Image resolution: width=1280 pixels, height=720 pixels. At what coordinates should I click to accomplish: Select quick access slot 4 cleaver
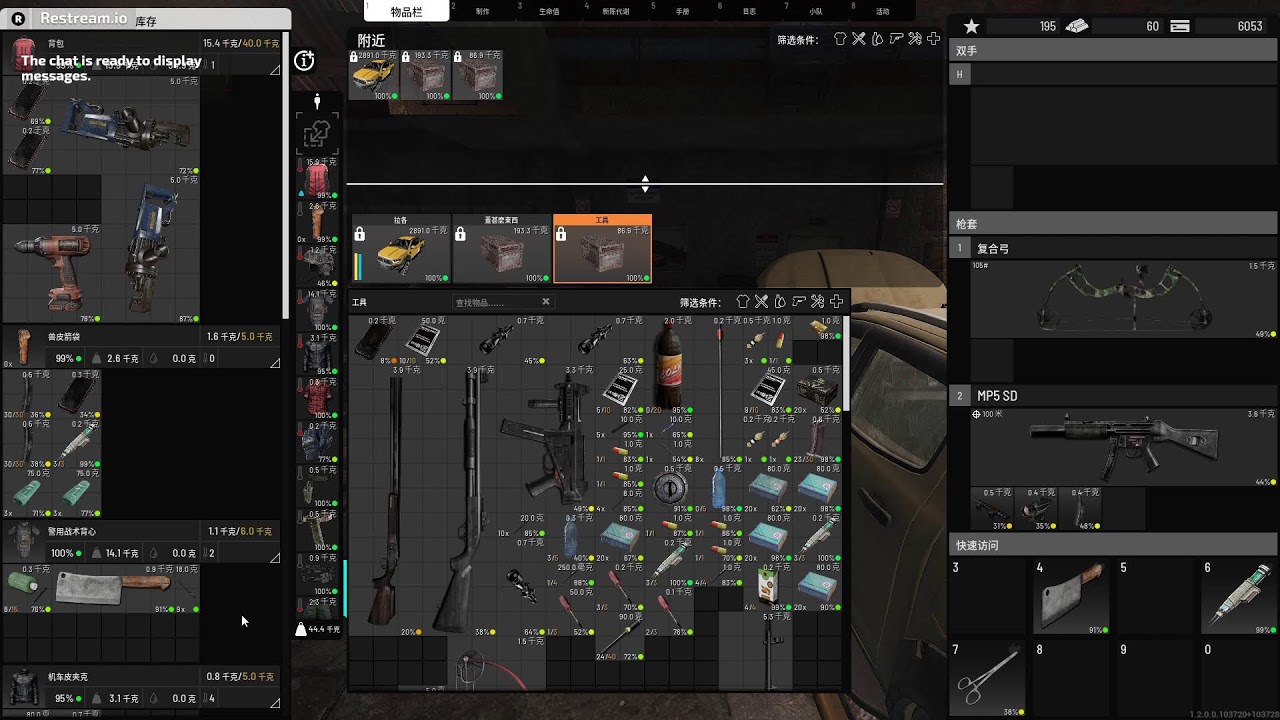click(x=1071, y=597)
